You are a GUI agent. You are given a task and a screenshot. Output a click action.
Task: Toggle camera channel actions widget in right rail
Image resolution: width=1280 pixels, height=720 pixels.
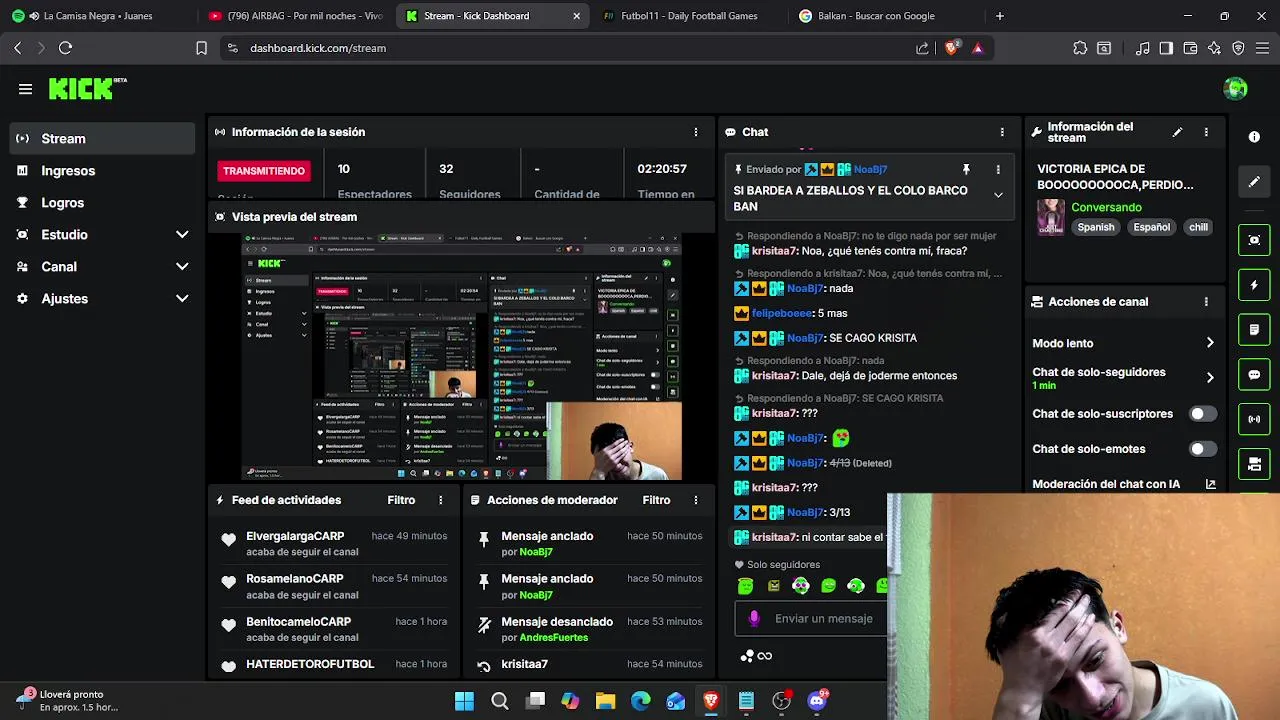(x=1254, y=464)
